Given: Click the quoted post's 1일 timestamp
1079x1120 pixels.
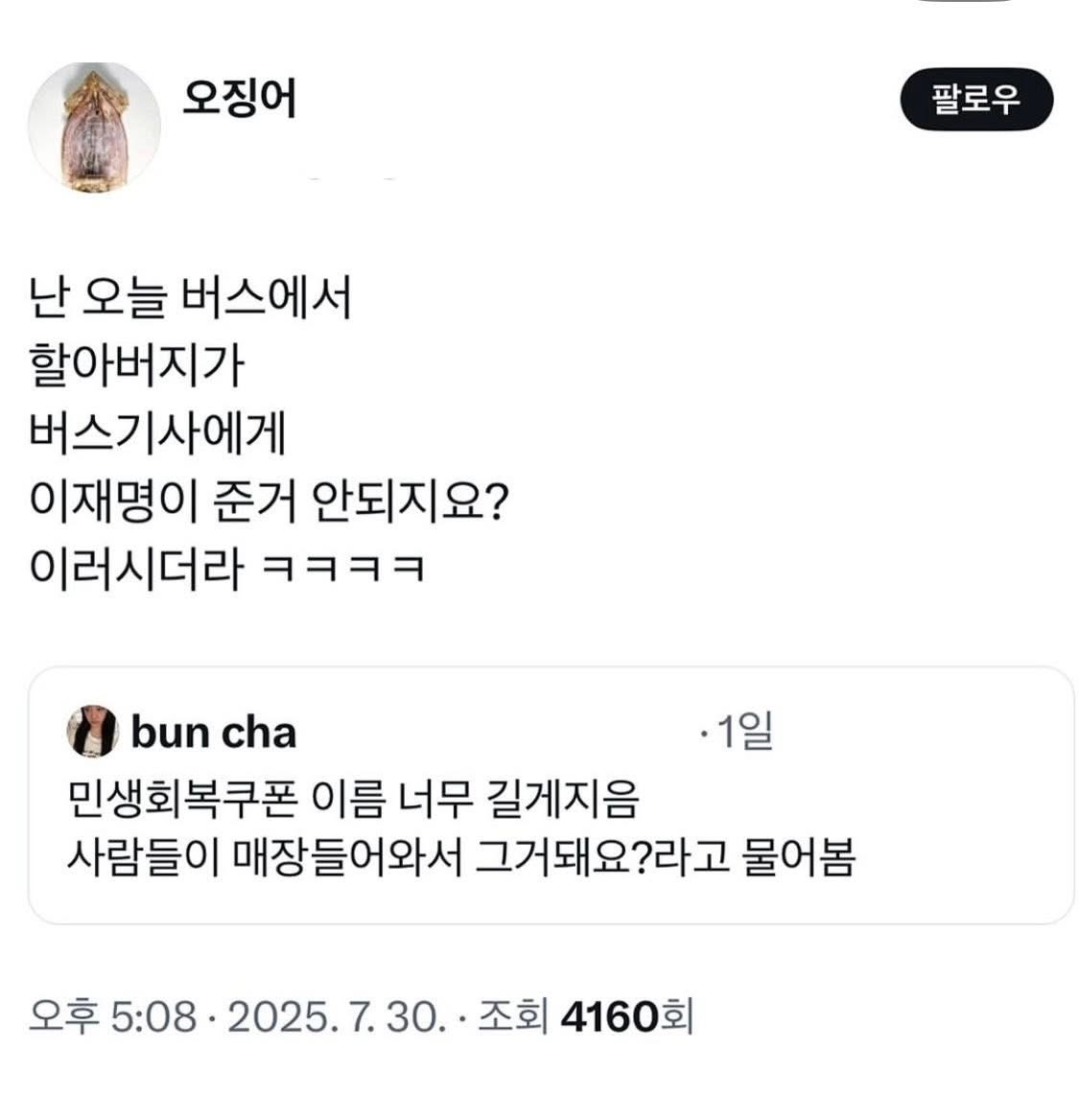Looking at the screenshot, I should point(739,734).
